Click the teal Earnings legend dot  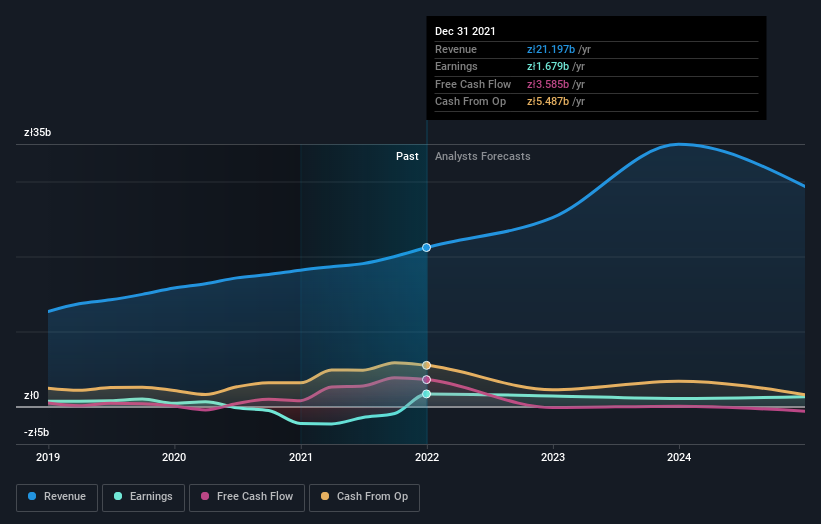pos(118,496)
